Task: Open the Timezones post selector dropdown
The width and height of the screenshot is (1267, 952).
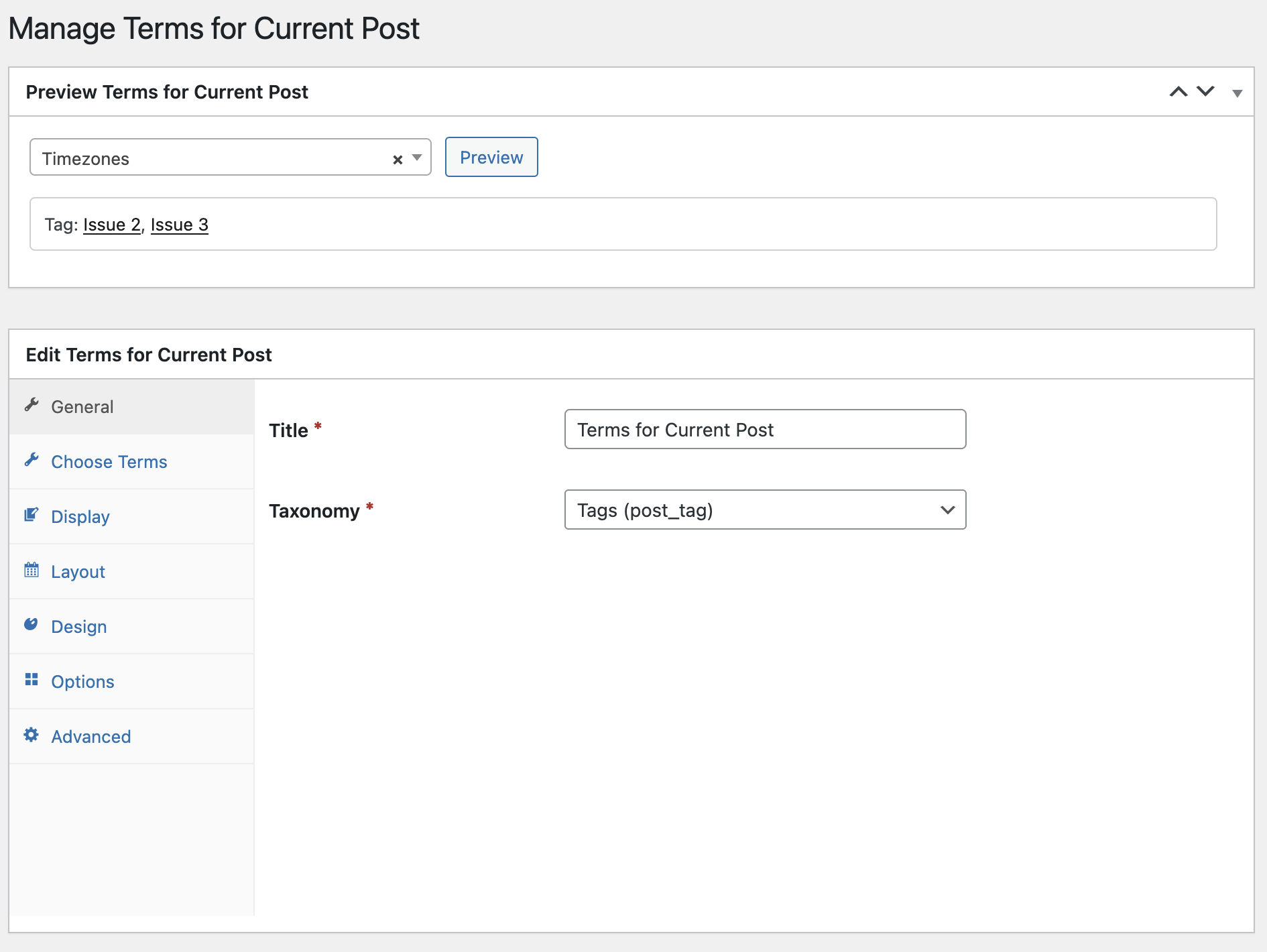Action: (x=417, y=158)
